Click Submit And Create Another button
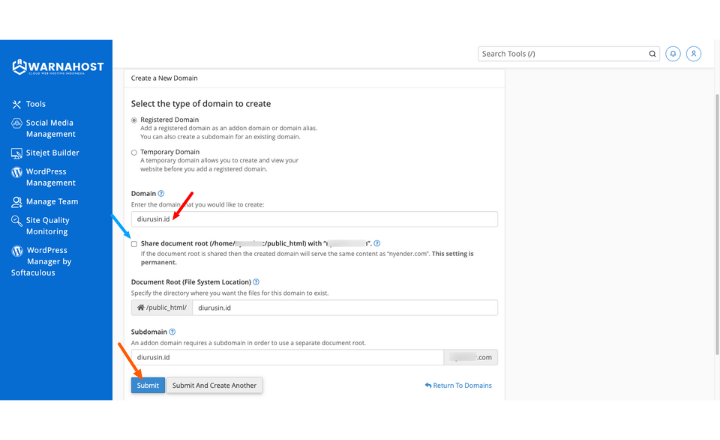 point(214,385)
